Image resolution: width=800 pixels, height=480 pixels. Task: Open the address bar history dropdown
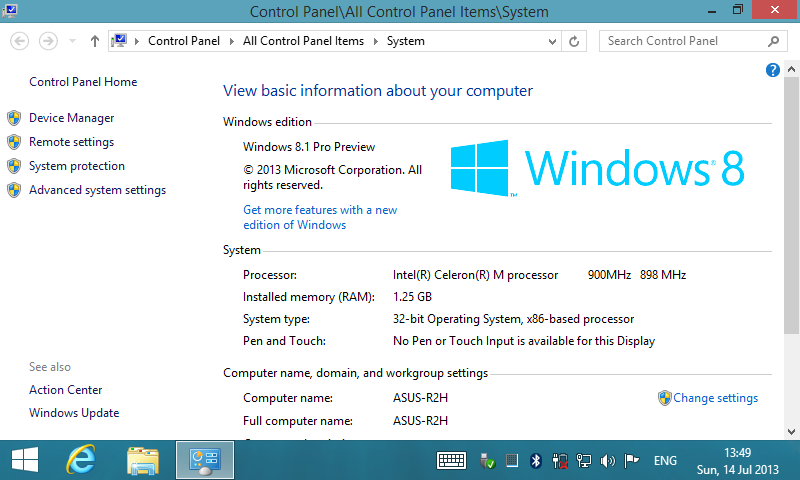pyautogui.click(x=552, y=41)
